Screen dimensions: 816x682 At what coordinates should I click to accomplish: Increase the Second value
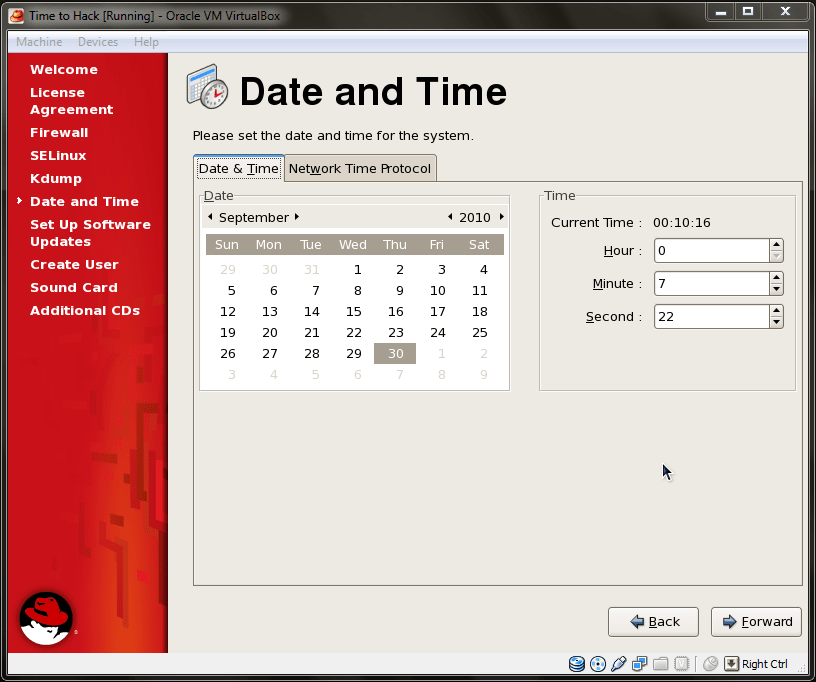[x=776, y=311]
